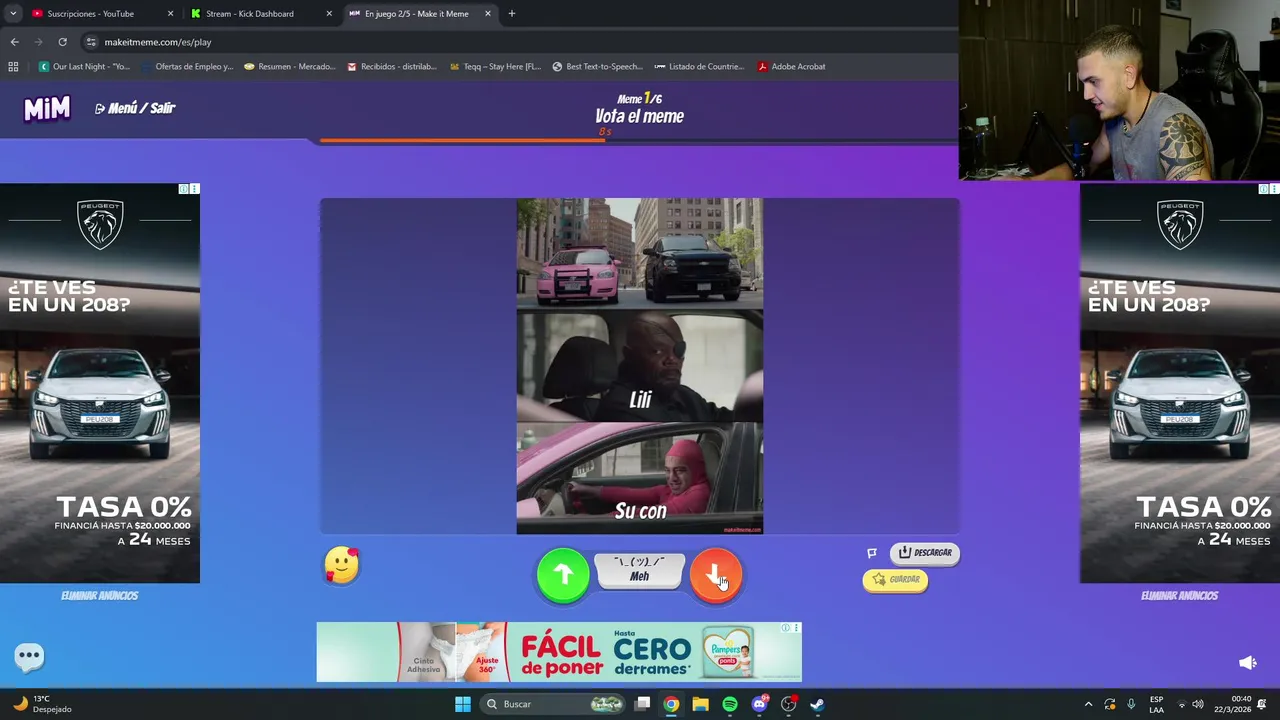Save meme with Guardar button
Screen dimensions: 1280x720
895,579
